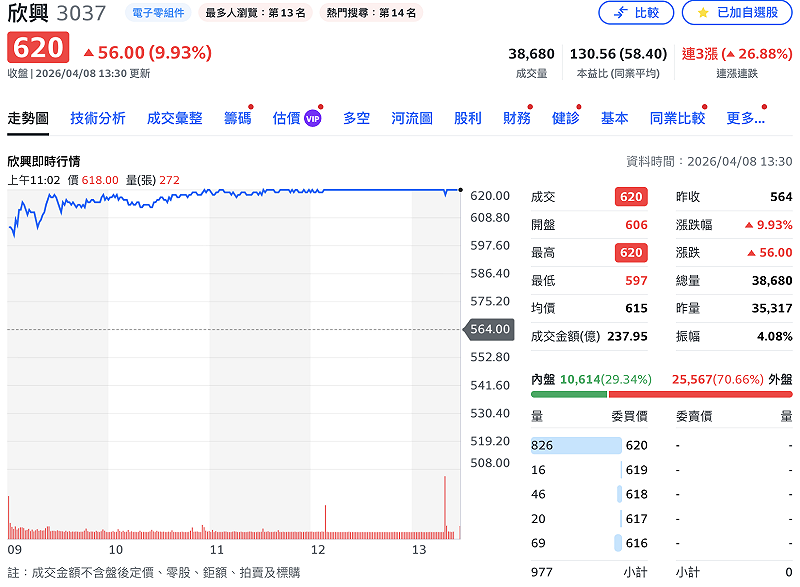Click the red 外盤 ratio bar
Image resolution: width=800 pixels, height=587 pixels.
tap(699, 393)
